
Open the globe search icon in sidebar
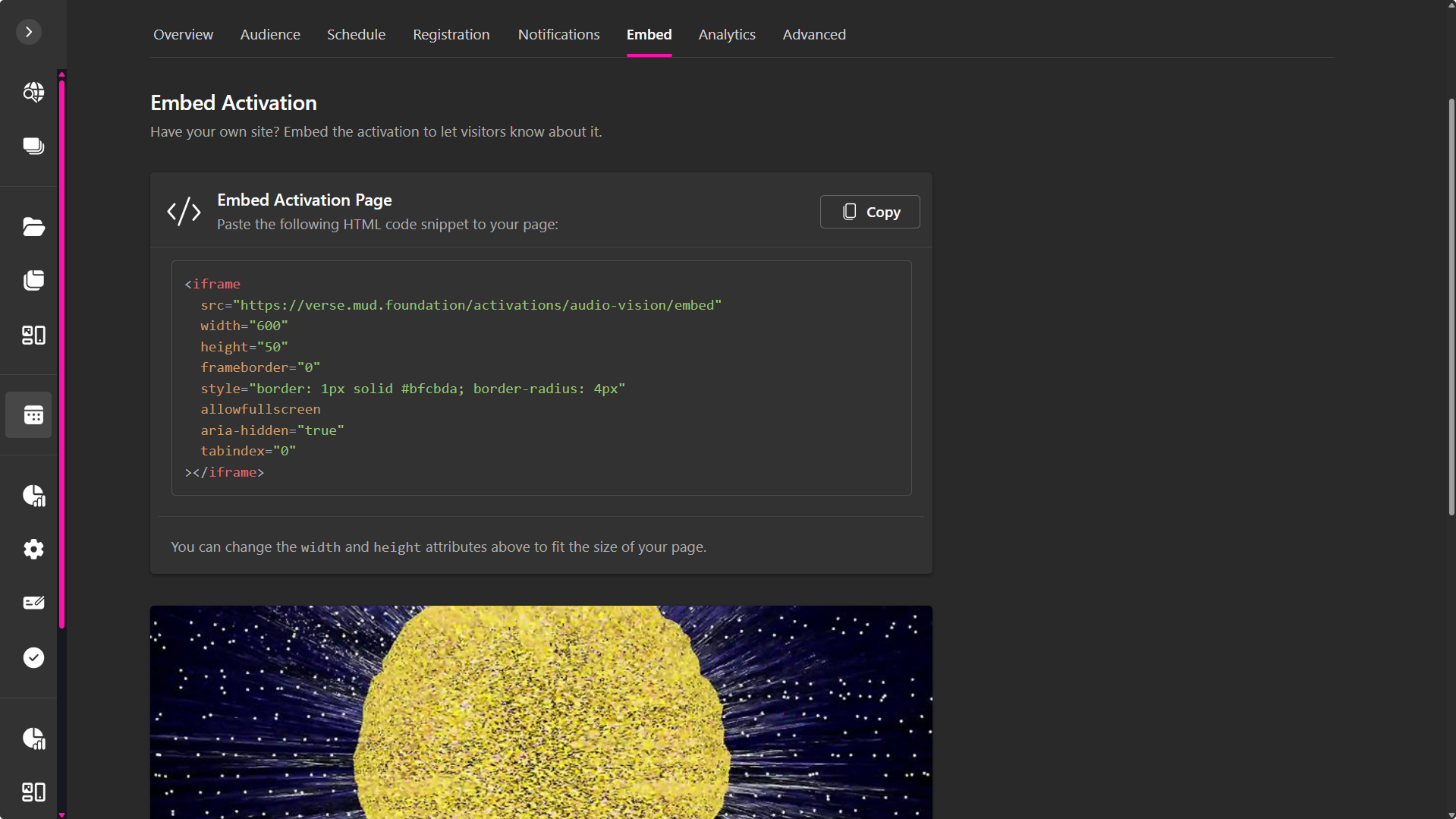33,92
